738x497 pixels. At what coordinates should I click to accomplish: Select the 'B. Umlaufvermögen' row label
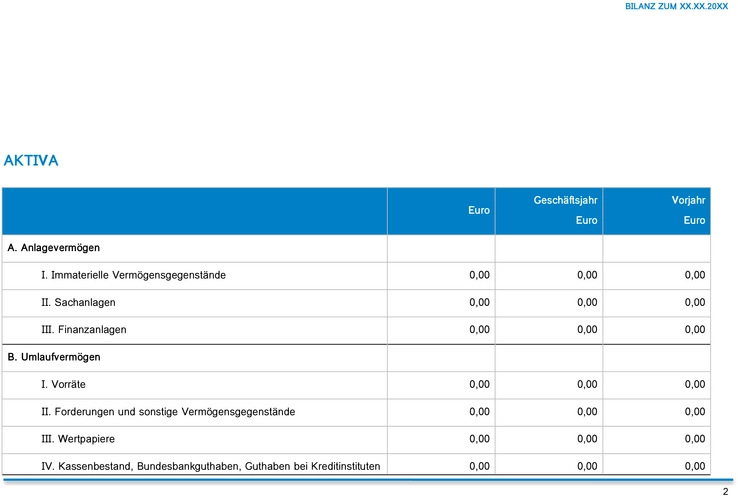54,357
